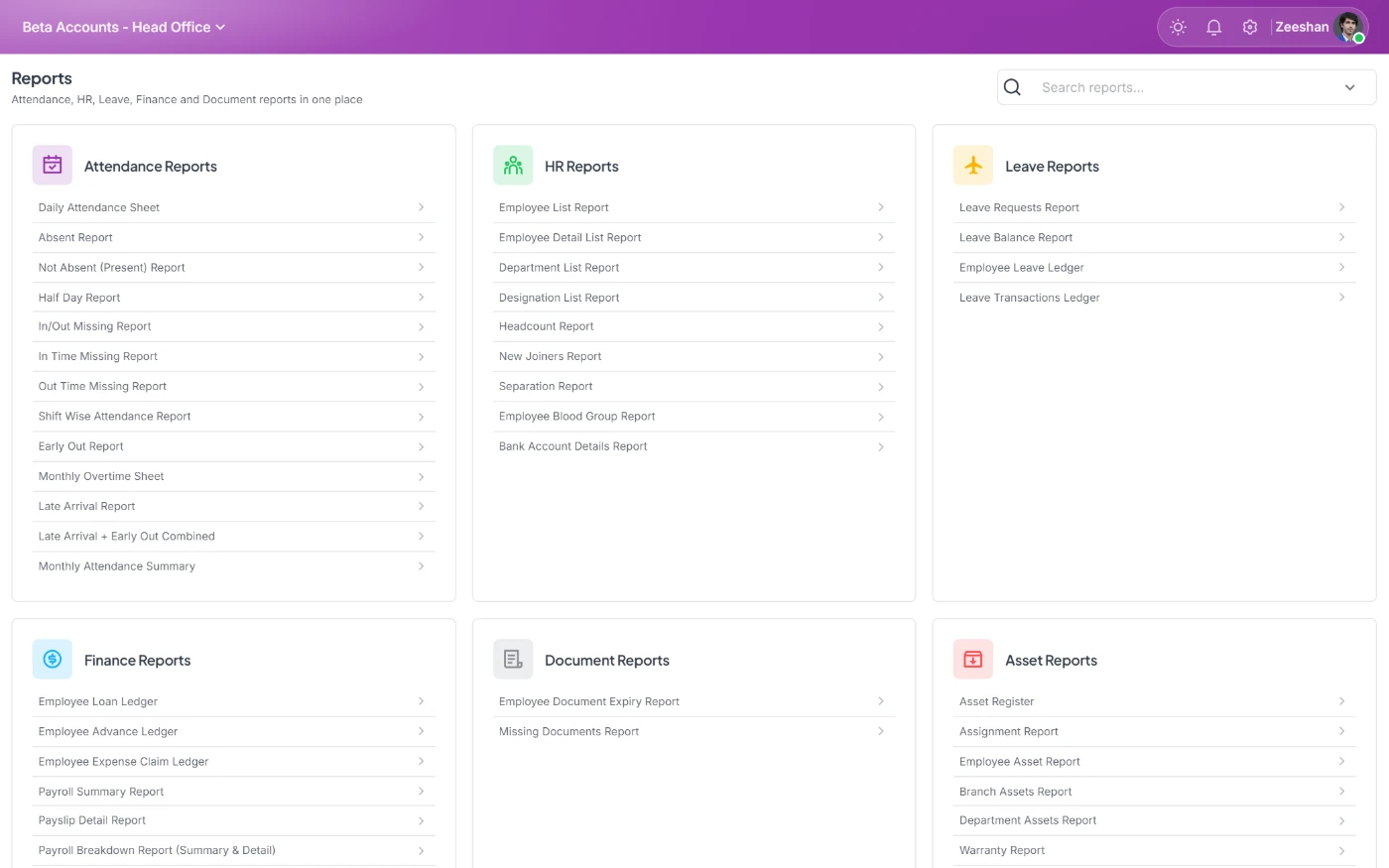Open the Beta Accounts - Head Office dropdown
This screenshot has width=1389, height=868.
124,27
